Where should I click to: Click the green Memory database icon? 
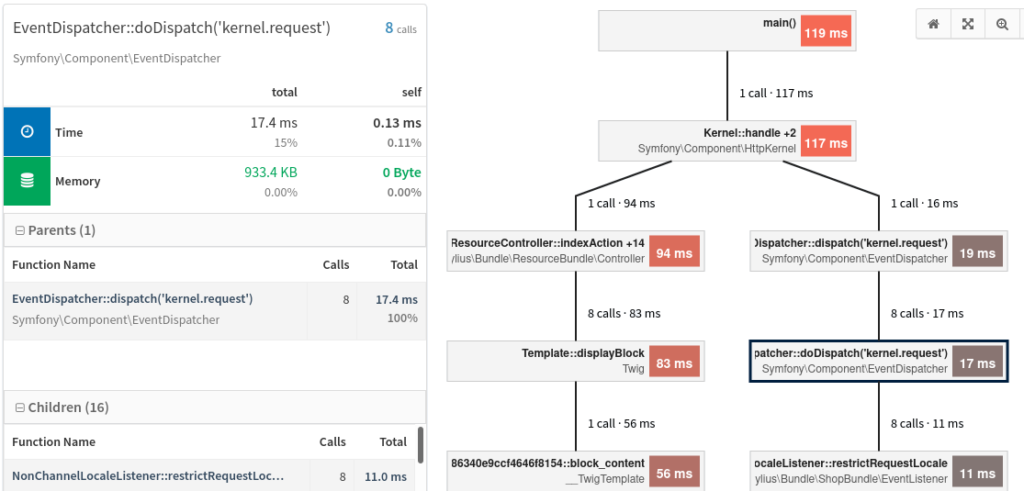coord(27,181)
